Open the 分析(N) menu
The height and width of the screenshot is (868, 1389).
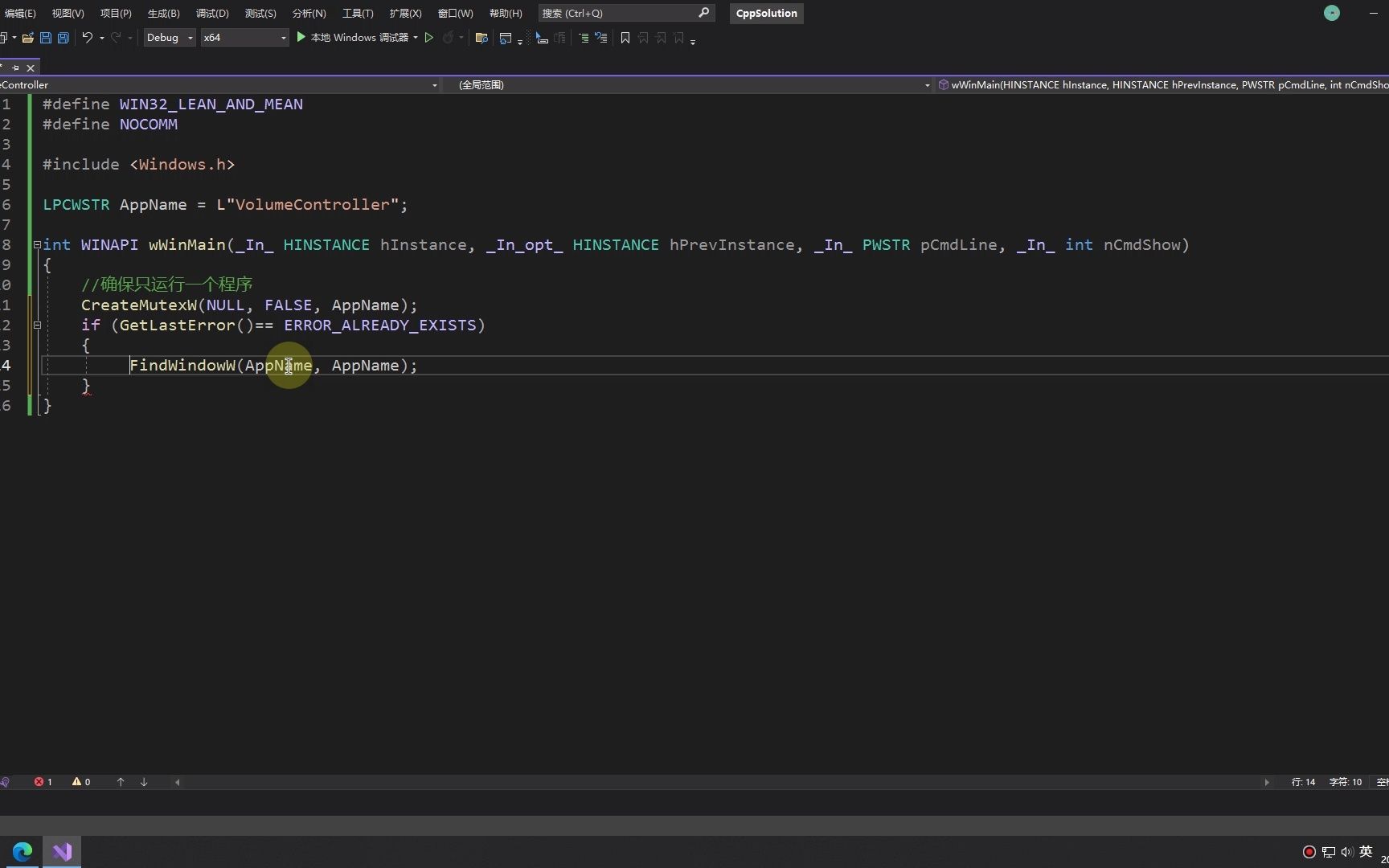tap(309, 13)
